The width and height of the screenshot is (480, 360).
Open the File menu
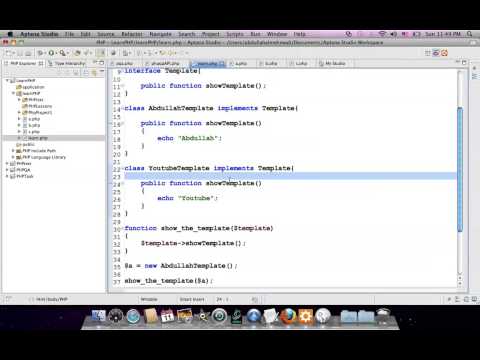point(69,34)
